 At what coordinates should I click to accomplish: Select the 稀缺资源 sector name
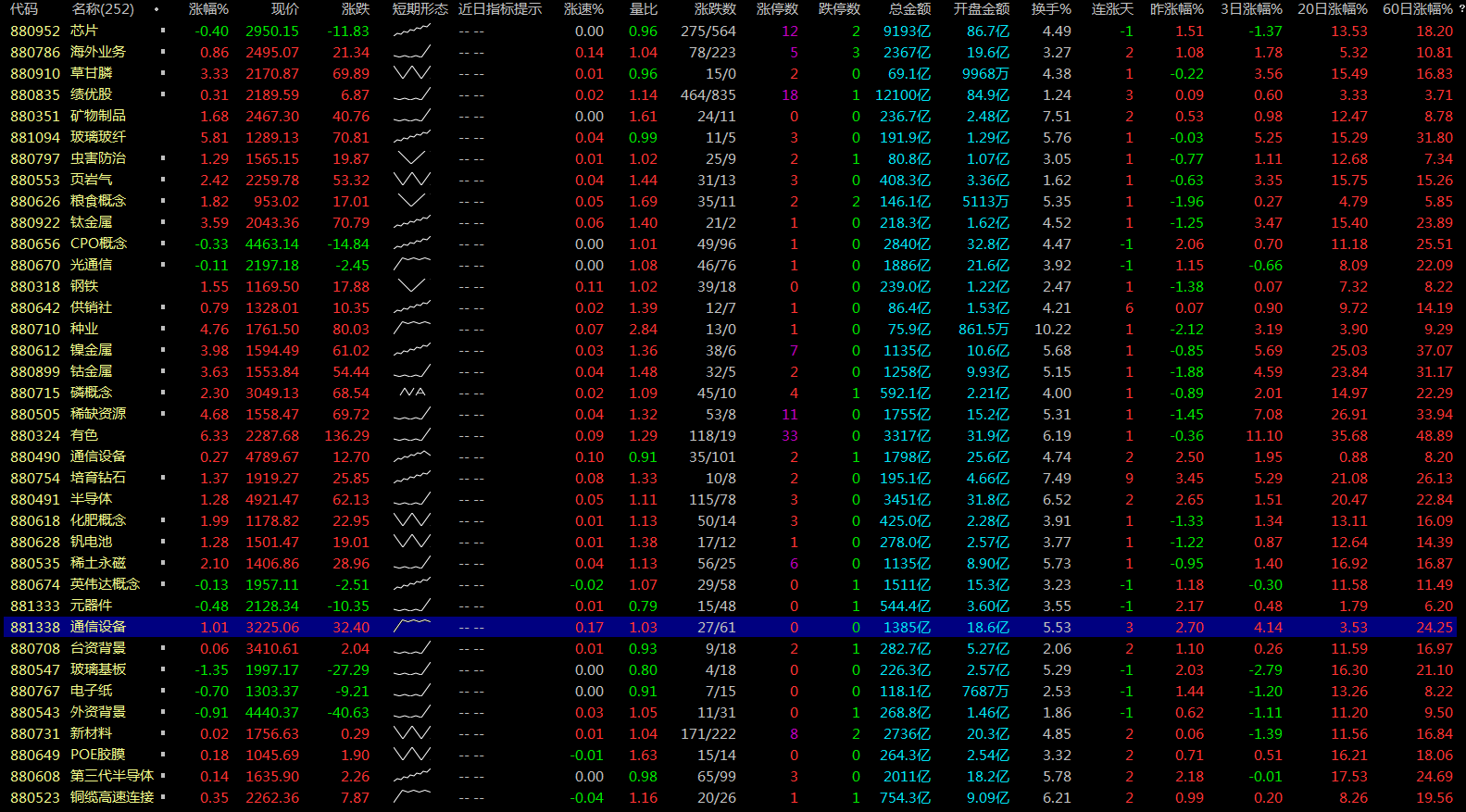pyautogui.click(x=98, y=414)
